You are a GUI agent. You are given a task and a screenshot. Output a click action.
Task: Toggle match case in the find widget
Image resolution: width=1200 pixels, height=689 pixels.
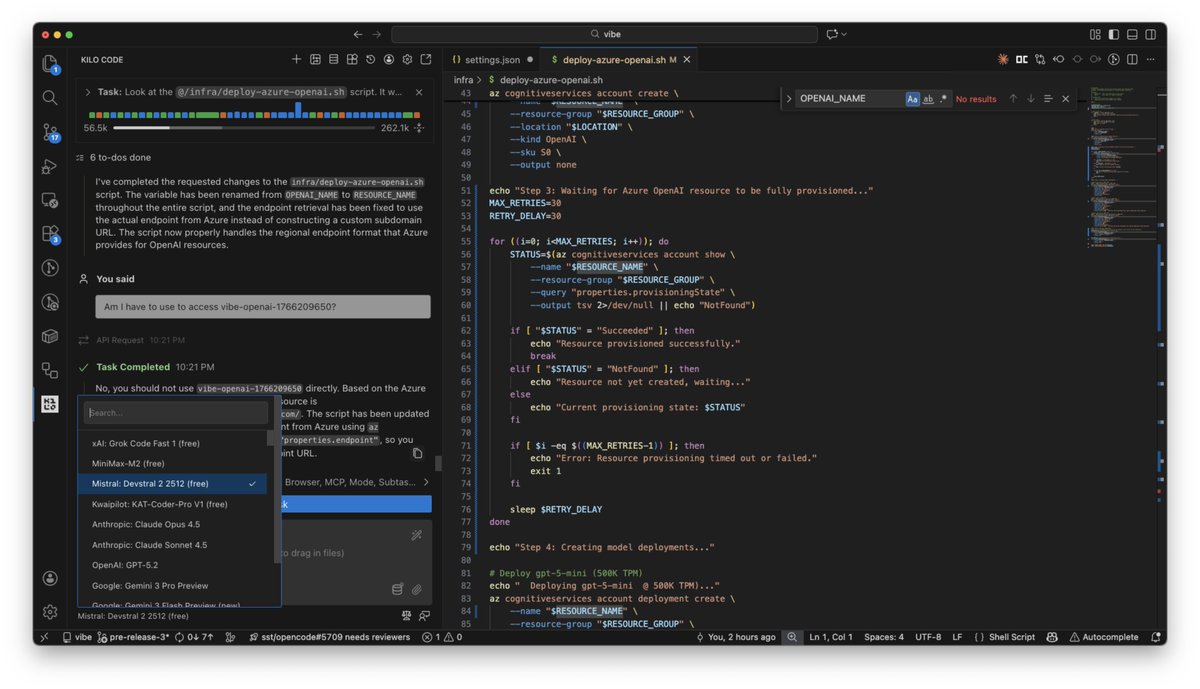[x=912, y=98]
